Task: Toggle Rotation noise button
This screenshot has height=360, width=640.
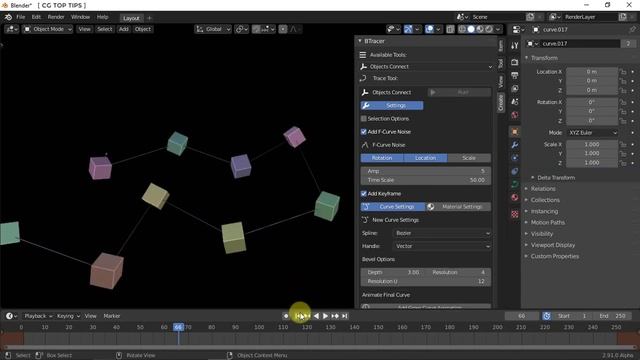Action: (x=382, y=158)
